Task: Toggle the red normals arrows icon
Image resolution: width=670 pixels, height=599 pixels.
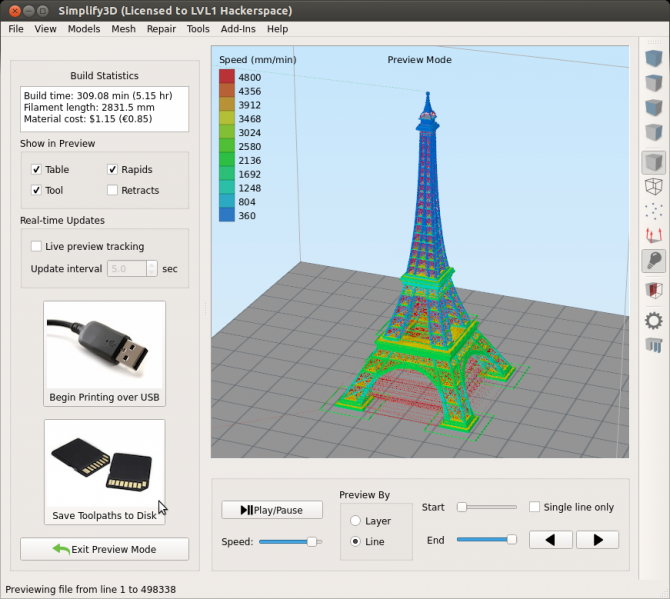Action: click(x=653, y=237)
